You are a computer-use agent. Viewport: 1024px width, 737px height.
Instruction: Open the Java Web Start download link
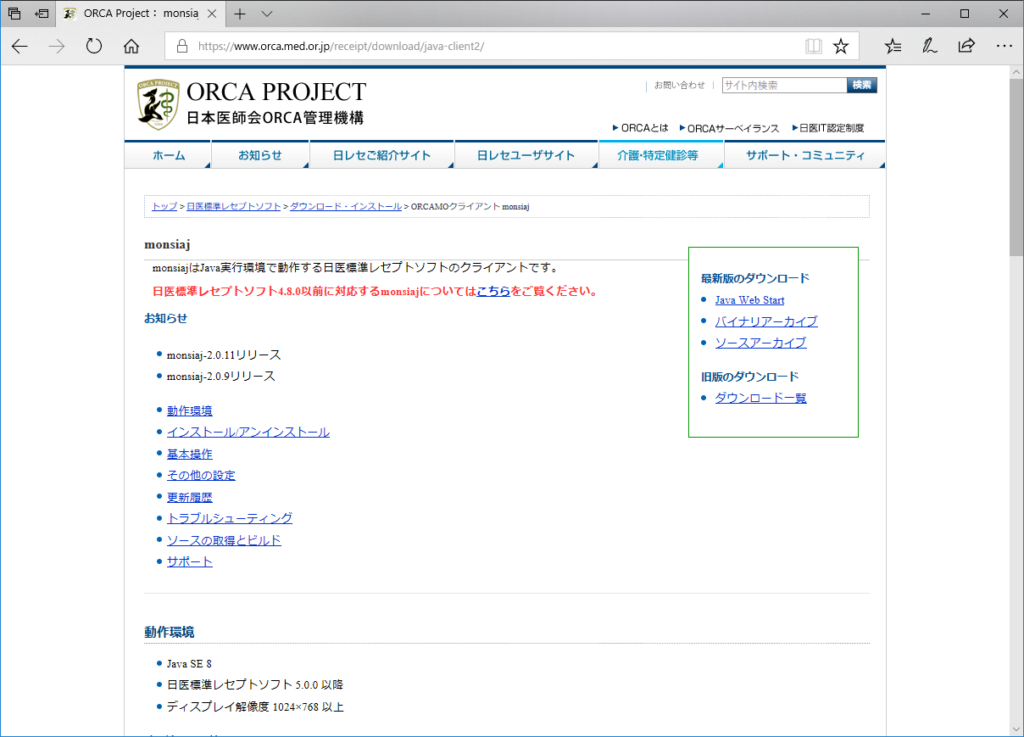tap(749, 300)
